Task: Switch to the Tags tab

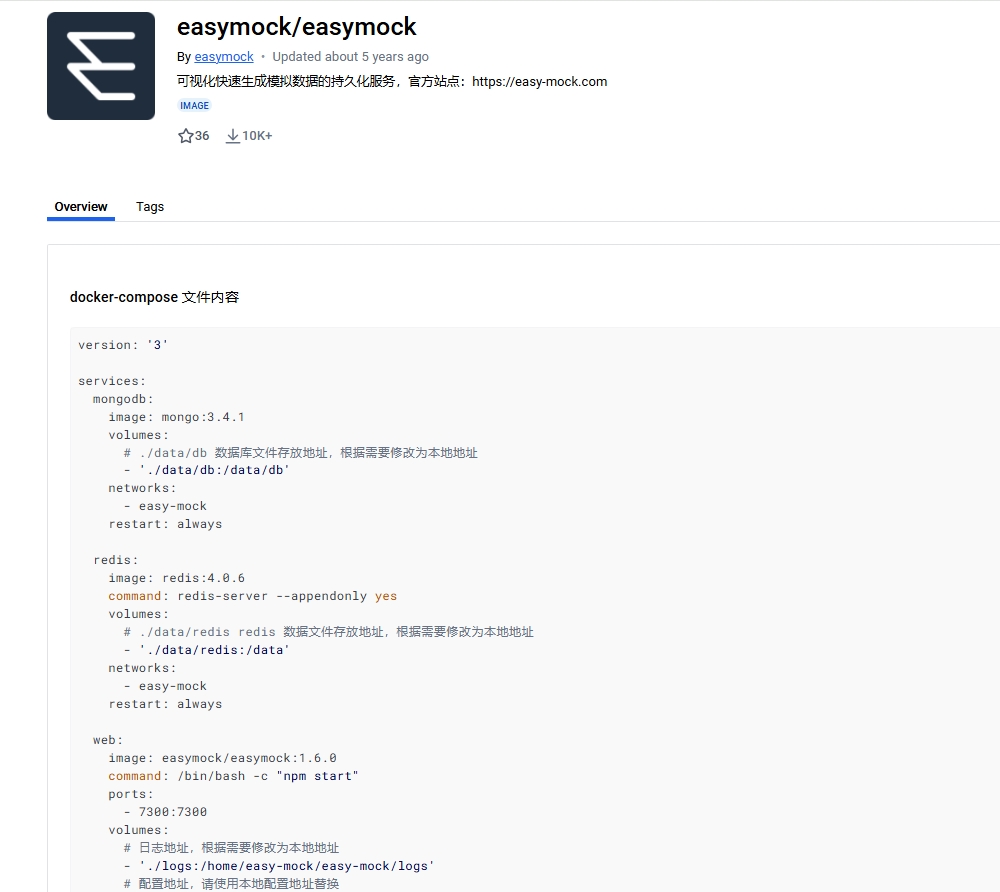Action: click(149, 207)
